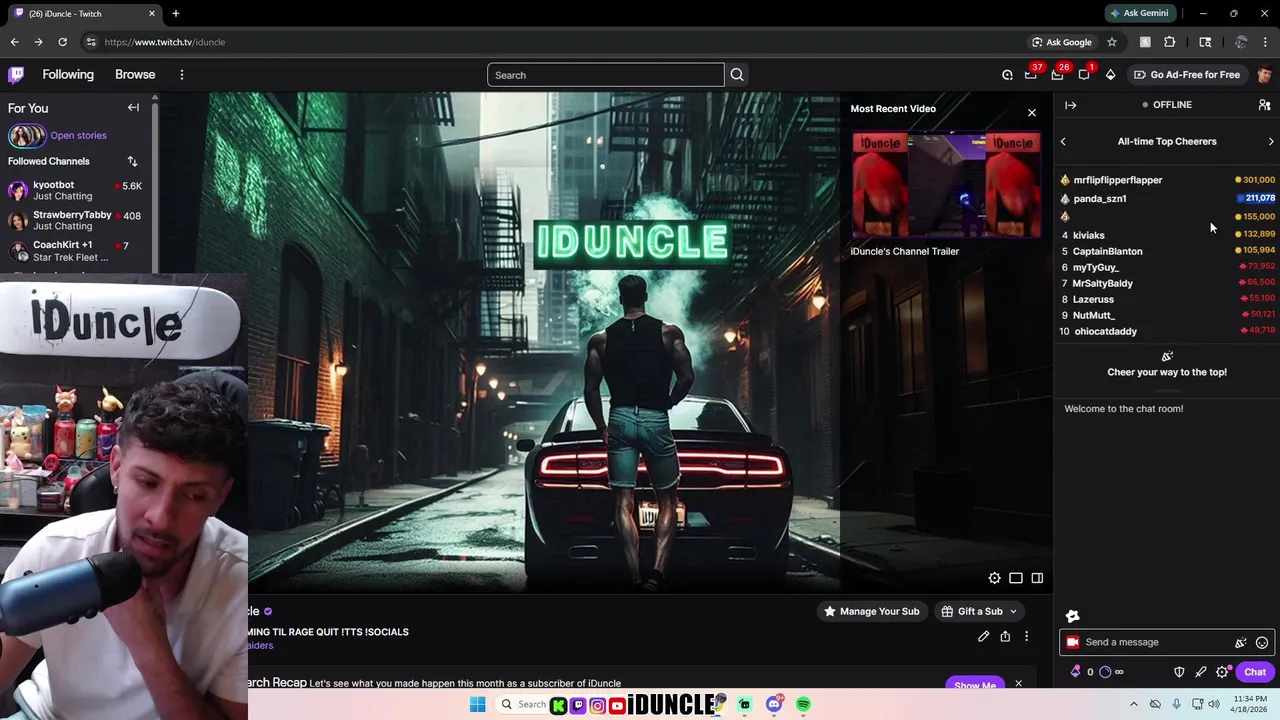1280x720 pixels.
Task: Go to next leaderboard with right chevron
Action: (x=1271, y=142)
